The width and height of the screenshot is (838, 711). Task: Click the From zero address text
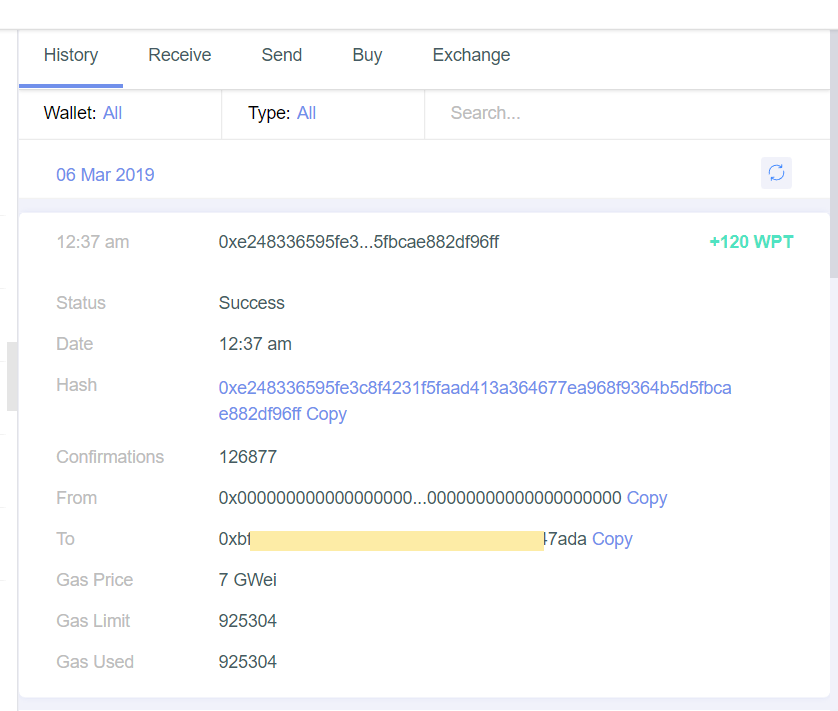pyautogui.click(x=420, y=498)
